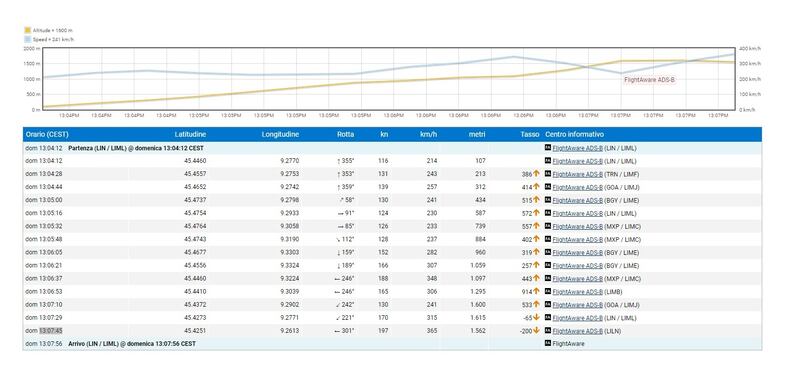This screenshot has height=370, width=800.
Task: Click the latitude value 45.4737
Action: pyautogui.click(x=195, y=200)
